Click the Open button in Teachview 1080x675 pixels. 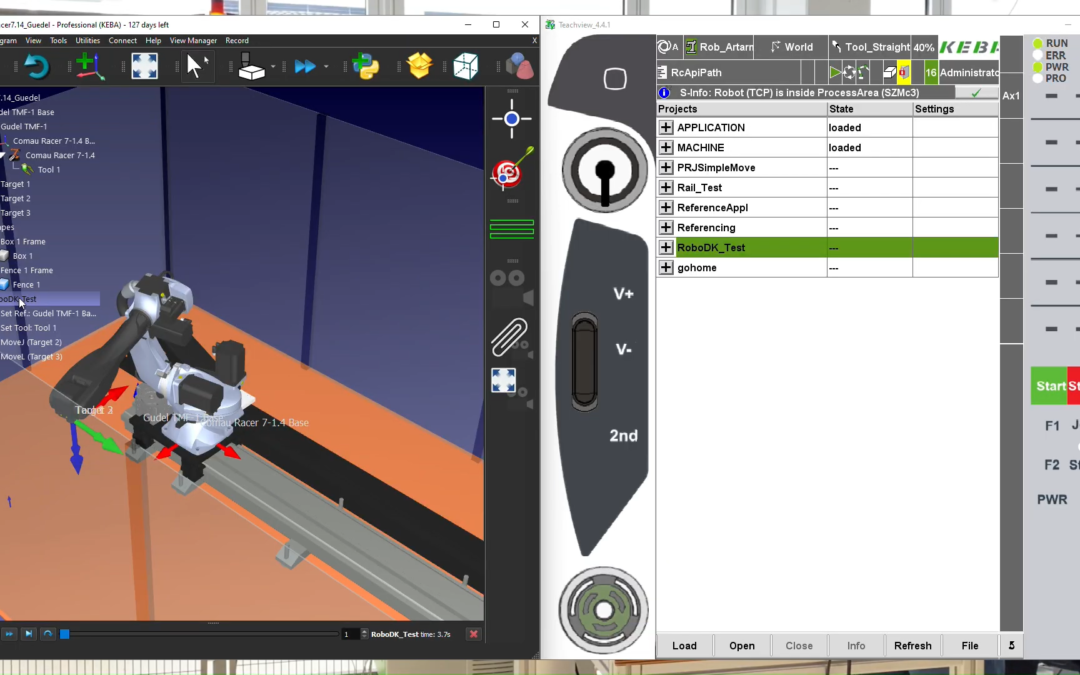(x=742, y=645)
